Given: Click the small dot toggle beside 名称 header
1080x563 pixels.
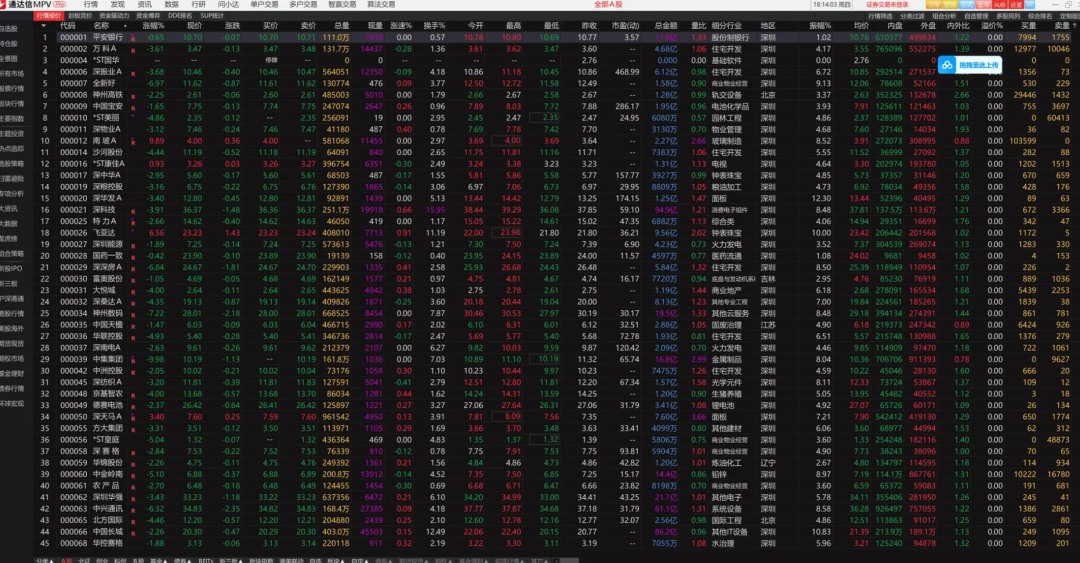Looking at the screenshot, I should click(x=125, y=26).
